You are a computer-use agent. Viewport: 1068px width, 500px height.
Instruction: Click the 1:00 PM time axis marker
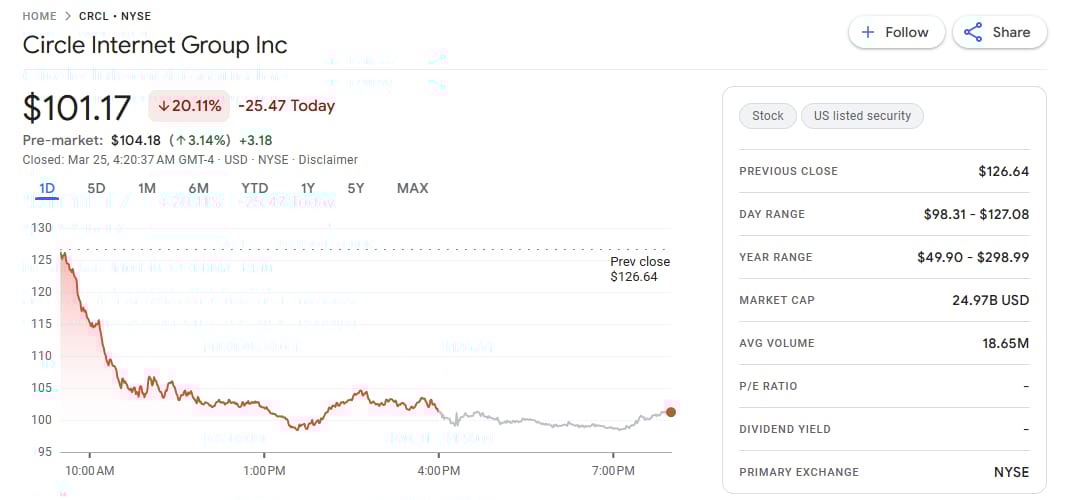click(x=264, y=470)
